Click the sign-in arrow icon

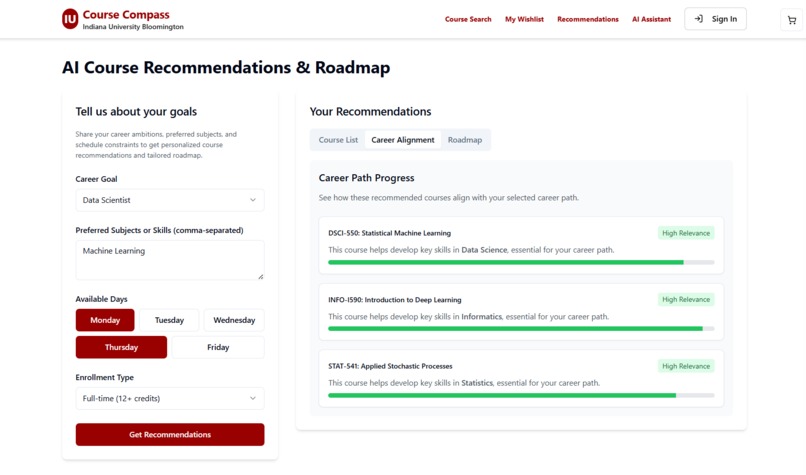[699, 19]
